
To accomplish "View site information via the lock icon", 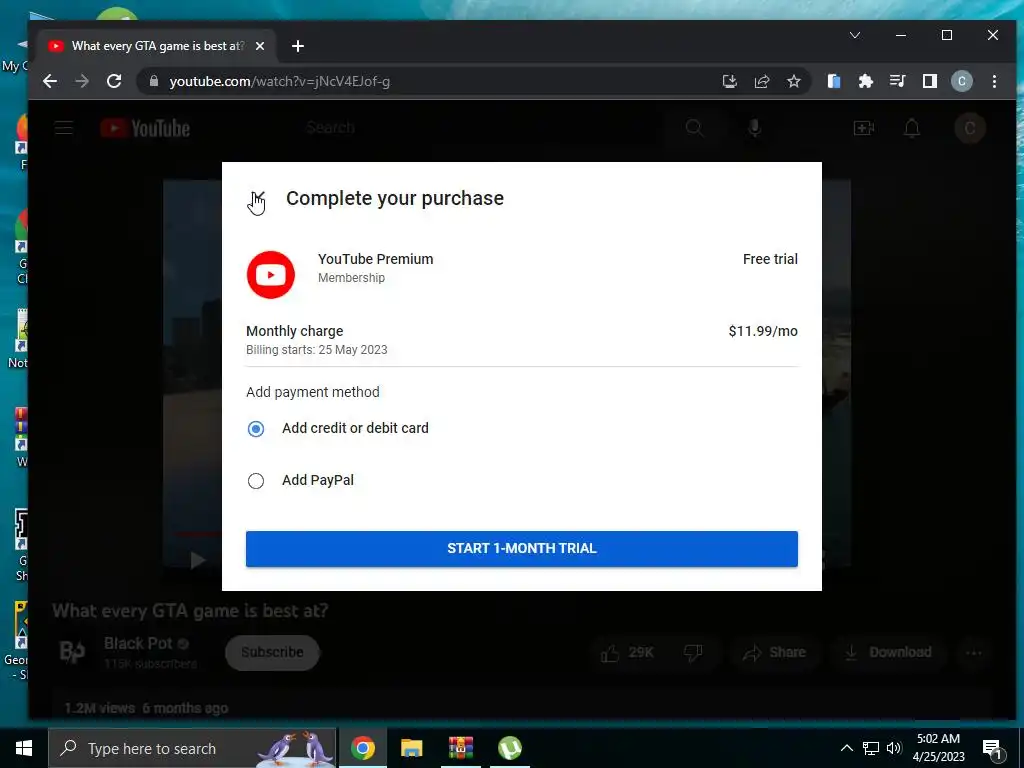I will coord(154,82).
